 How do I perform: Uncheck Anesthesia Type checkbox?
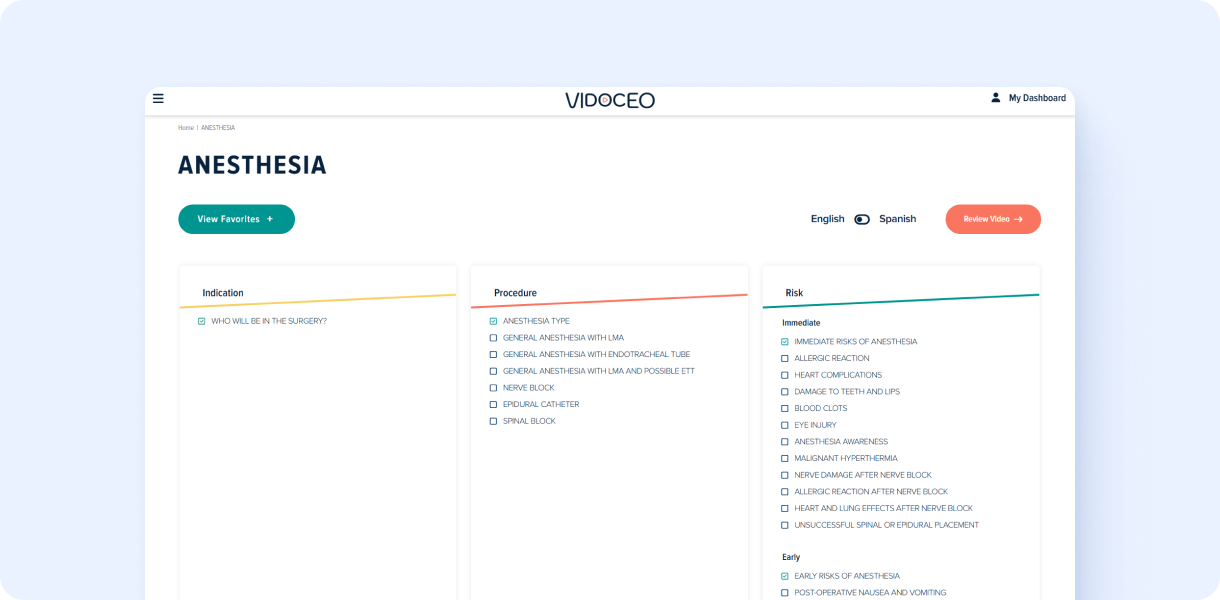[x=493, y=321]
